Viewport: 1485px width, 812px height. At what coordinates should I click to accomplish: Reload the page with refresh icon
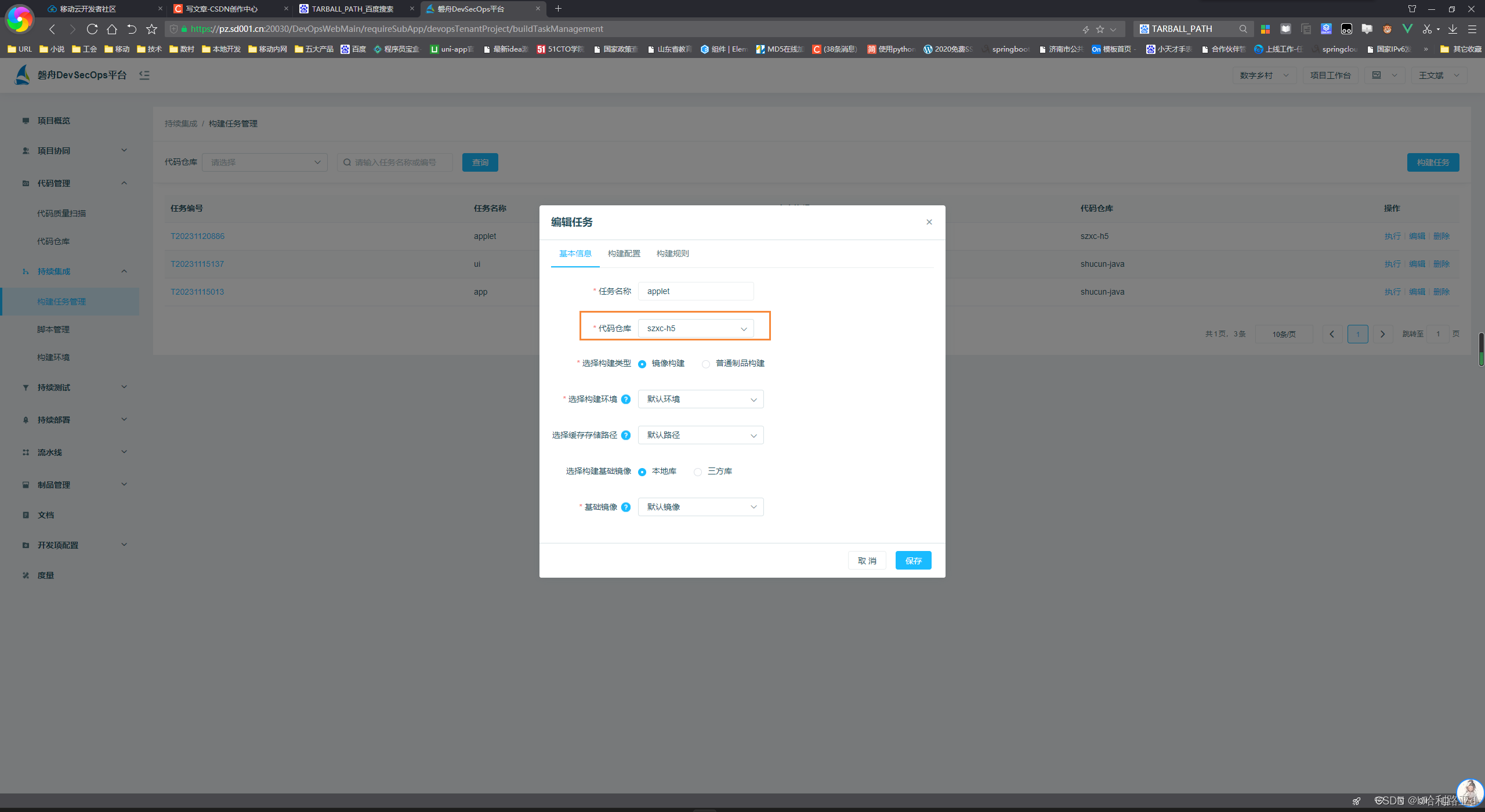coord(92,29)
